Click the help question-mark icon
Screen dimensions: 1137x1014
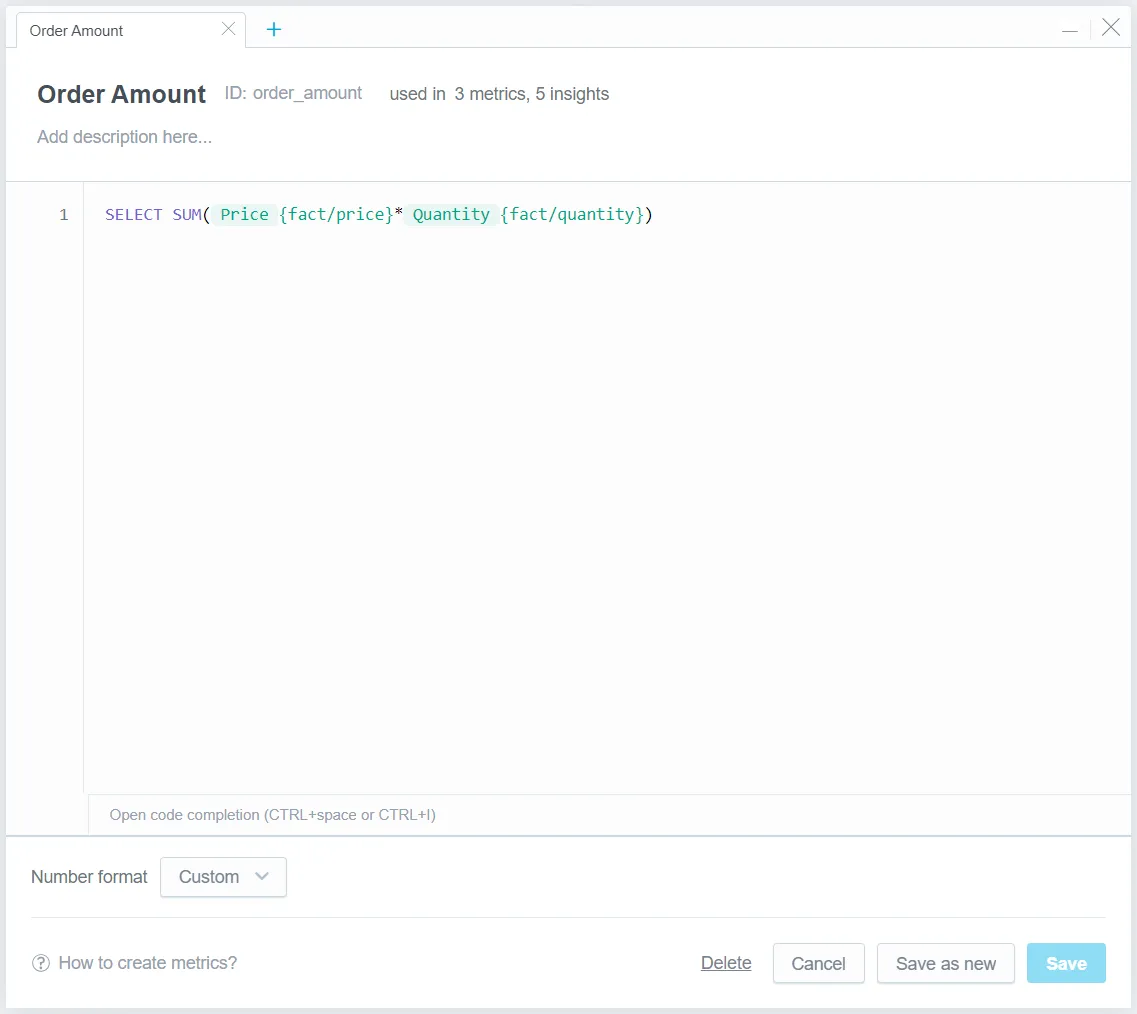pyautogui.click(x=41, y=962)
